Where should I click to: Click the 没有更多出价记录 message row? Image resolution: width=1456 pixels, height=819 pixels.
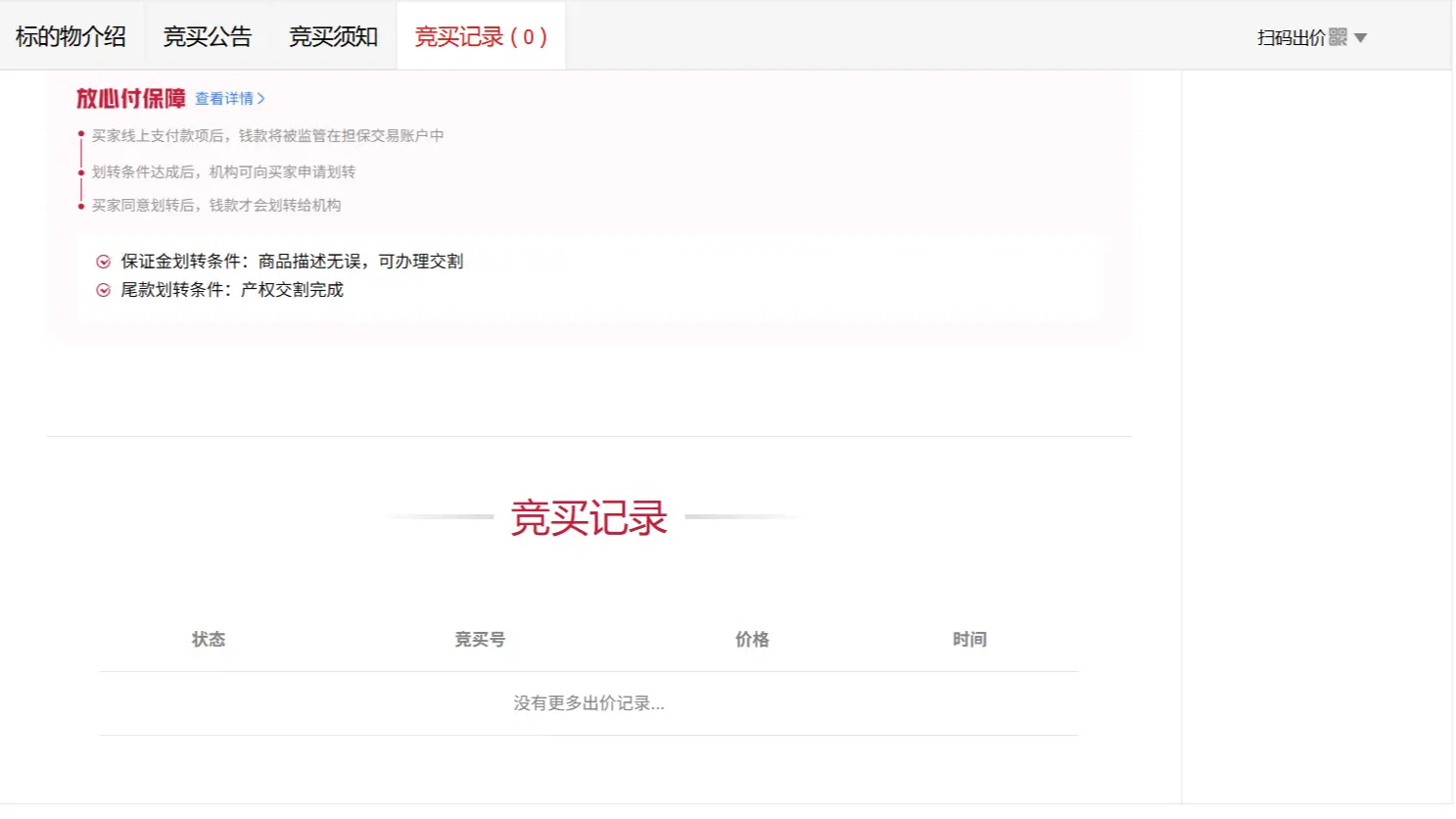(x=588, y=703)
